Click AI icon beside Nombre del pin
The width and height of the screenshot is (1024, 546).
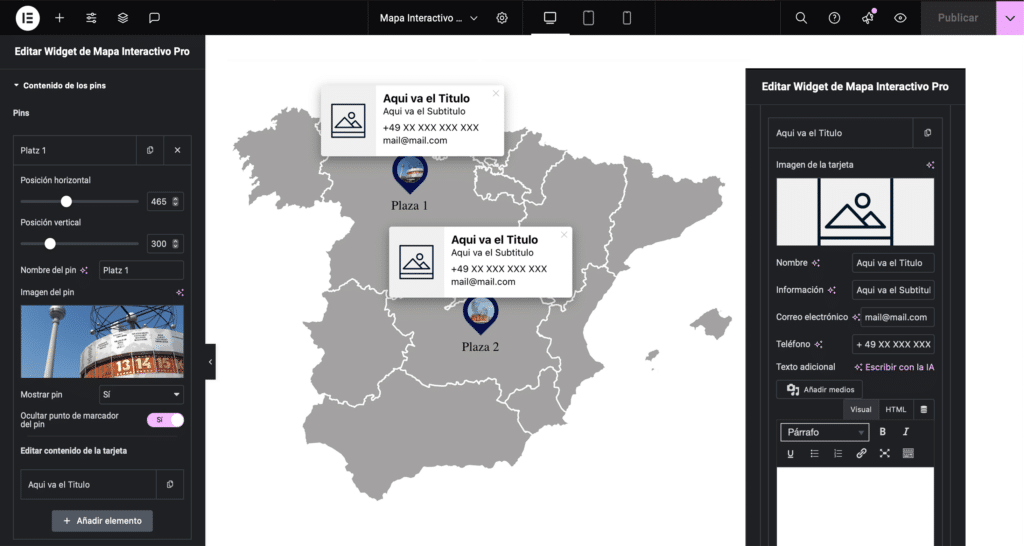click(x=84, y=270)
